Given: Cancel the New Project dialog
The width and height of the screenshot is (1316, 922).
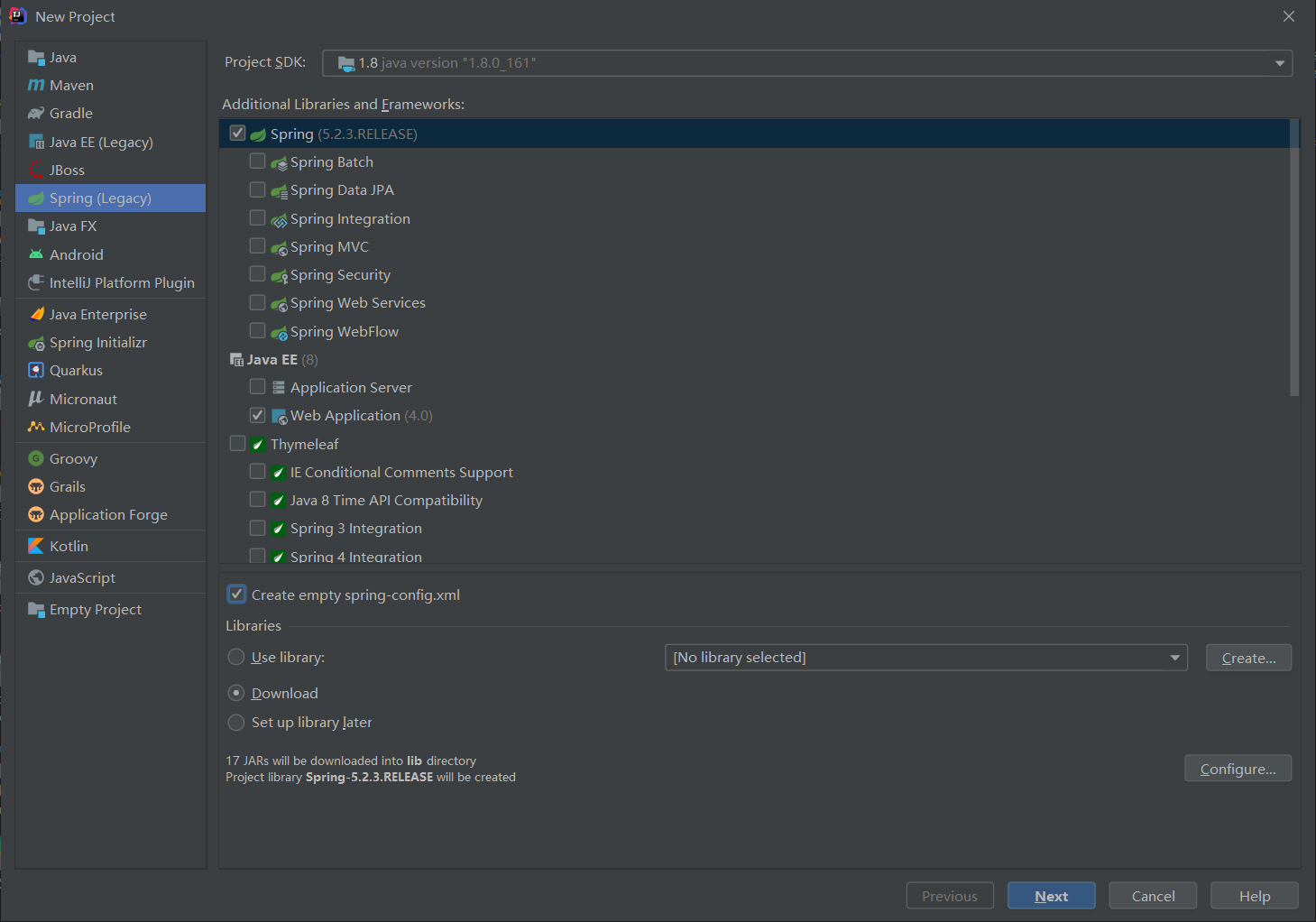Looking at the screenshot, I should click(1153, 896).
